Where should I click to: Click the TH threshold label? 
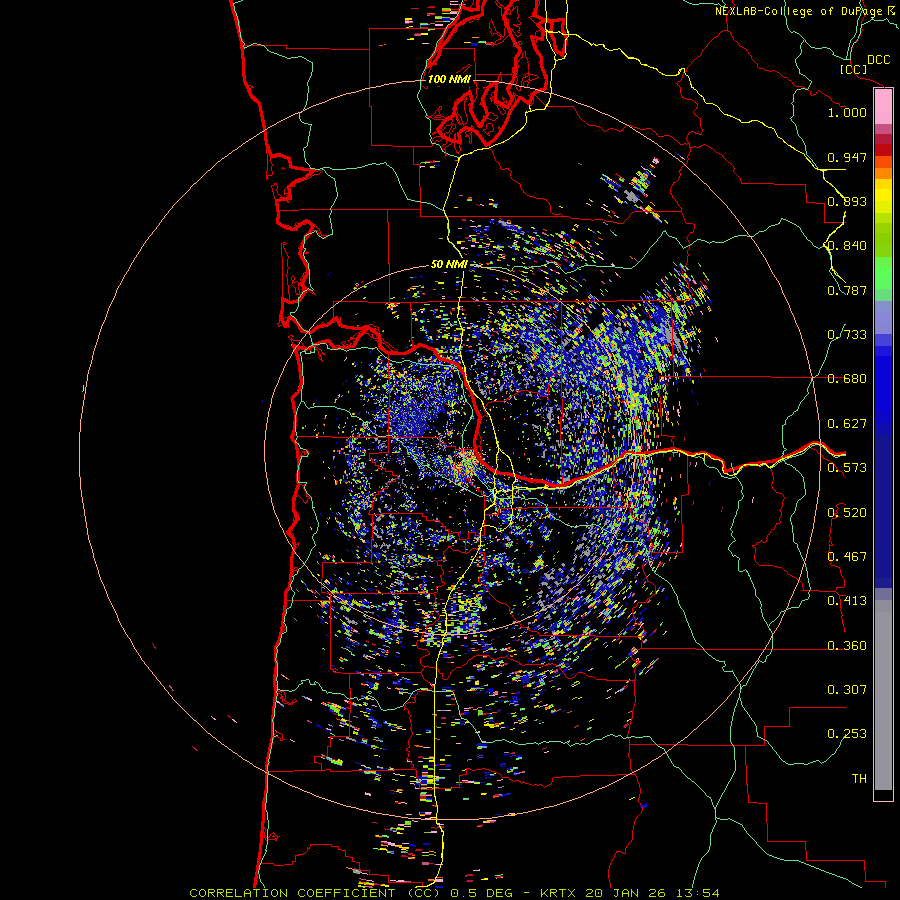[x=859, y=779]
